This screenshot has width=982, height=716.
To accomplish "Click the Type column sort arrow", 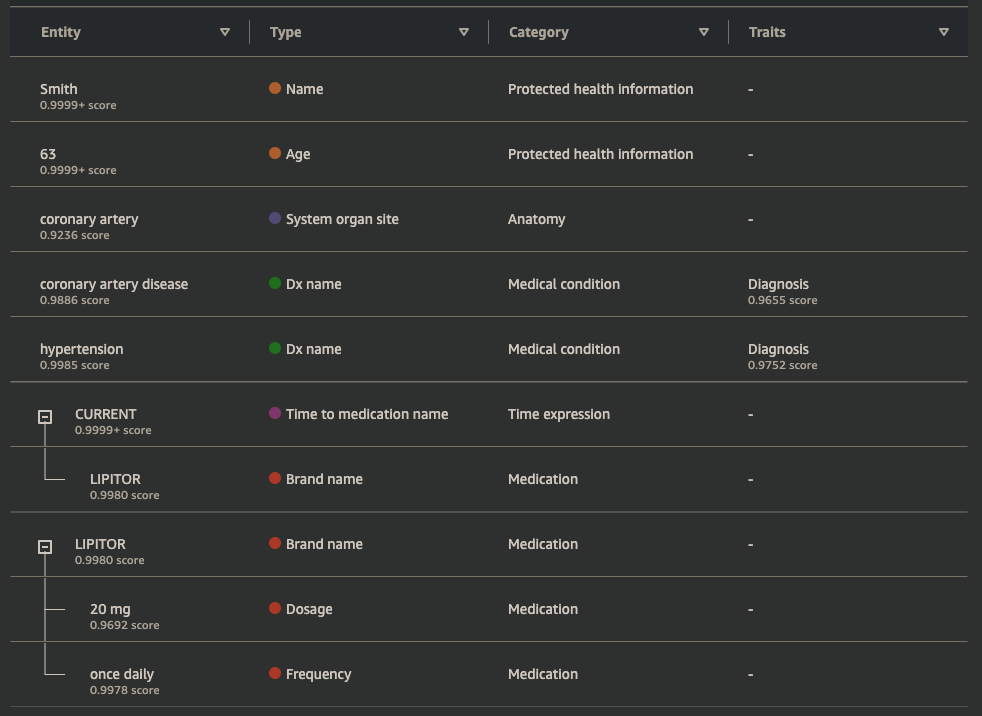I will (464, 33).
